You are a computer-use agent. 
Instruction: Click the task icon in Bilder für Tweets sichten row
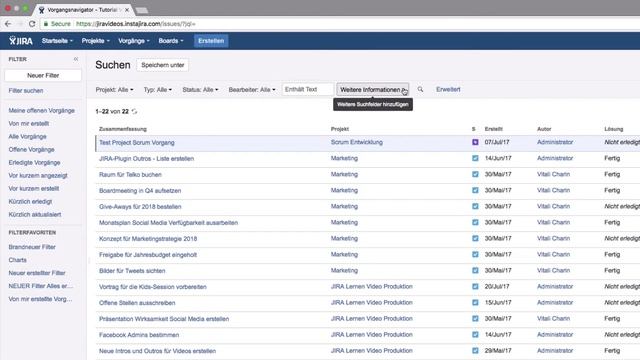click(x=475, y=270)
